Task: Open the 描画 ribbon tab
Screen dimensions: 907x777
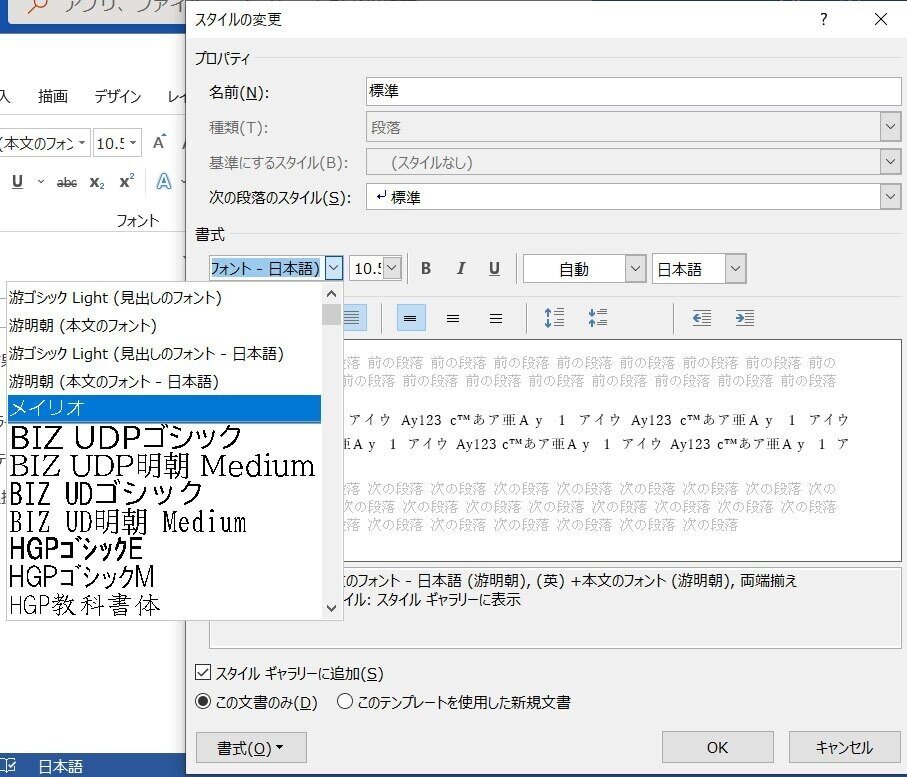Action: tap(53, 96)
